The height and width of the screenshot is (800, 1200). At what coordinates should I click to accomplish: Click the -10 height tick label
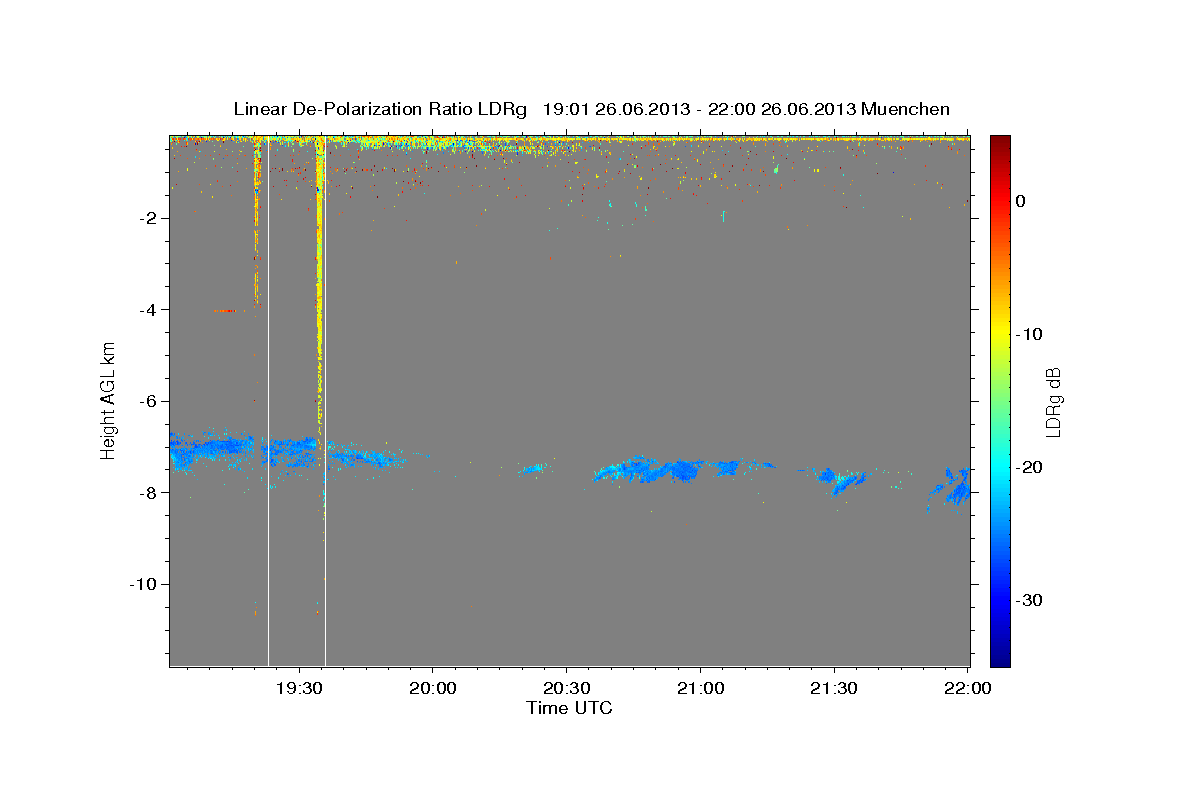(x=145, y=584)
